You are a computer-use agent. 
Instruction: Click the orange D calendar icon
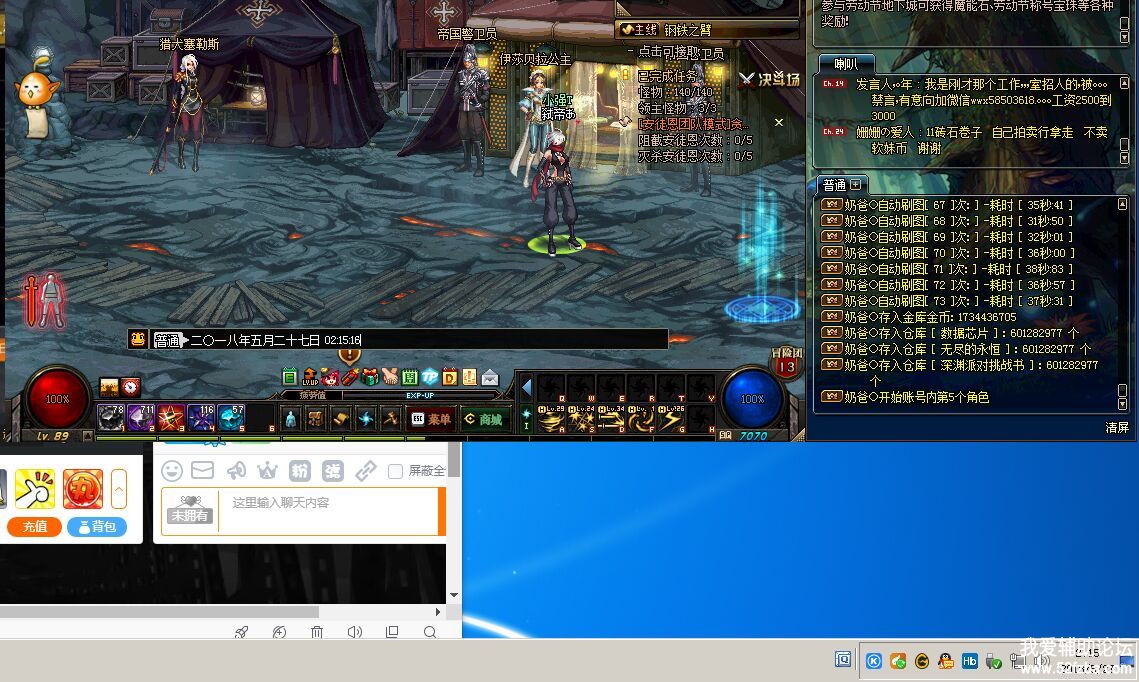point(450,376)
